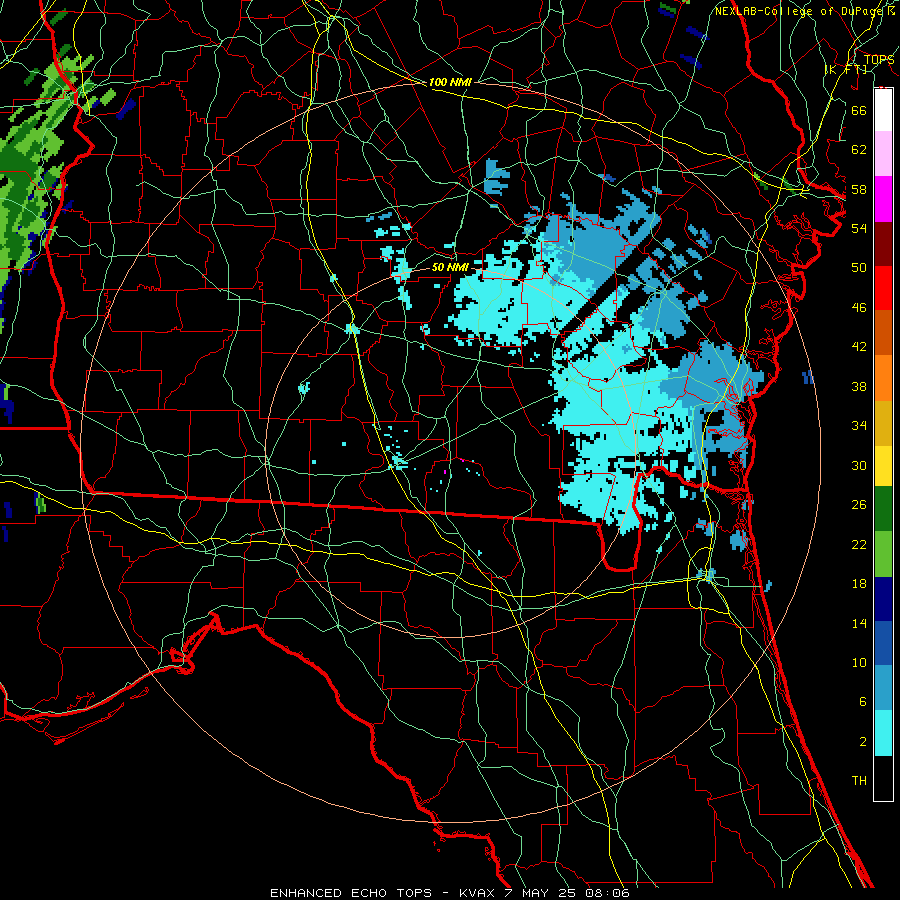Click the legend value "2"
The image size is (900, 900).
pos(862,742)
